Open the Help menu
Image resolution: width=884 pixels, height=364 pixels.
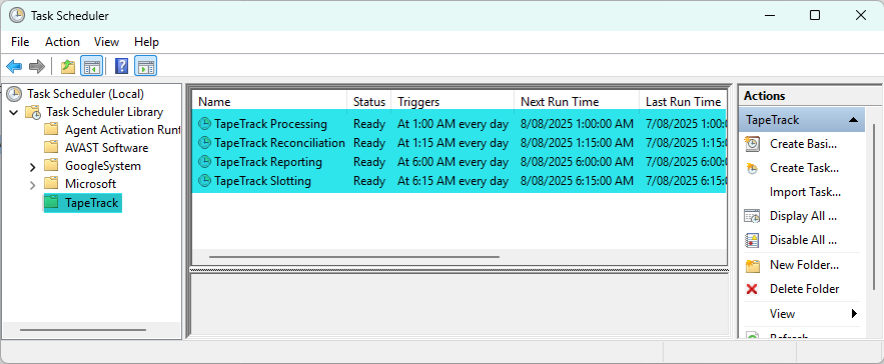click(146, 42)
